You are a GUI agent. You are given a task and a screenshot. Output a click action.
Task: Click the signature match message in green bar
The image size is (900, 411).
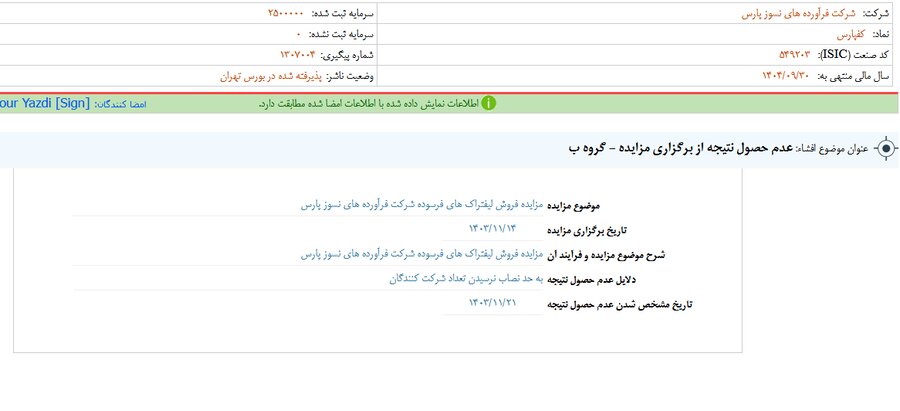[368, 104]
